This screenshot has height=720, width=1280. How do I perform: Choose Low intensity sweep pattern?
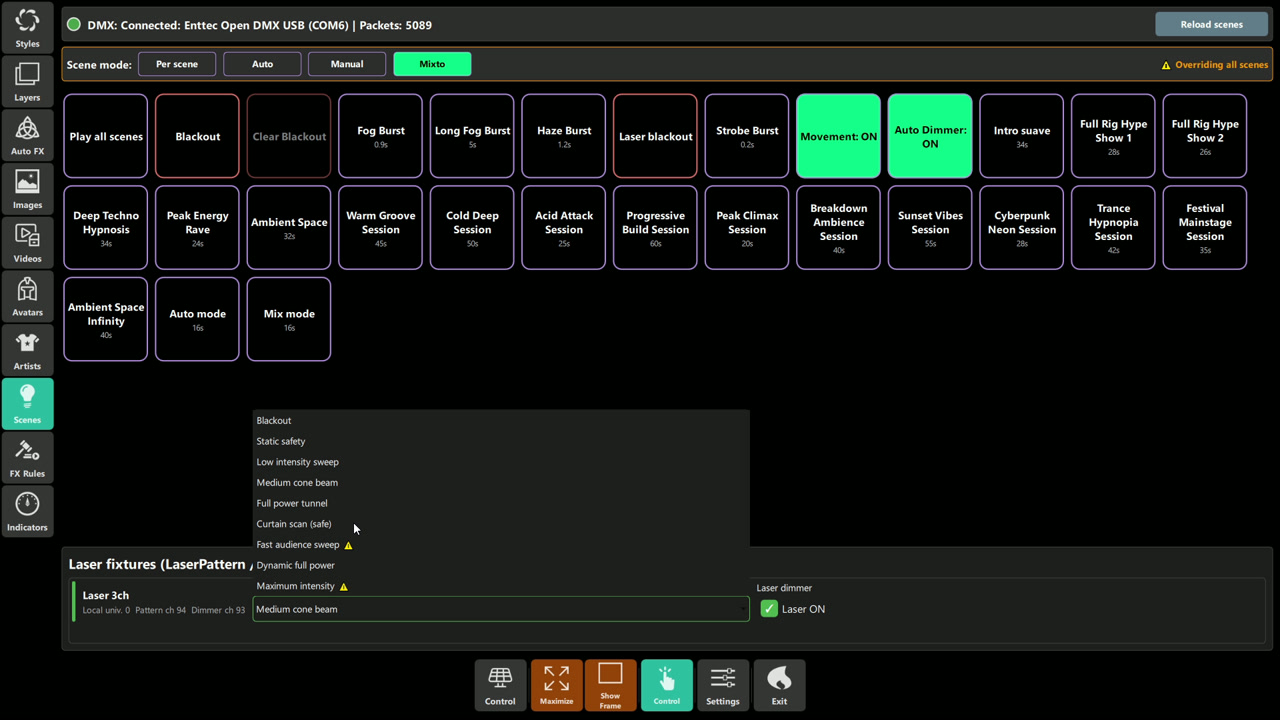point(501,462)
